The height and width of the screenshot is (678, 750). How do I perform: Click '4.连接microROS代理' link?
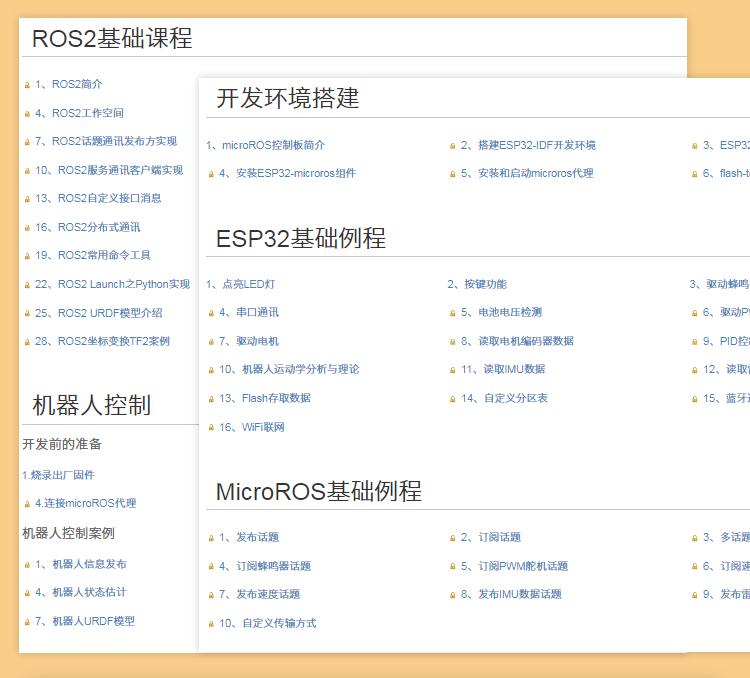(x=86, y=503)
